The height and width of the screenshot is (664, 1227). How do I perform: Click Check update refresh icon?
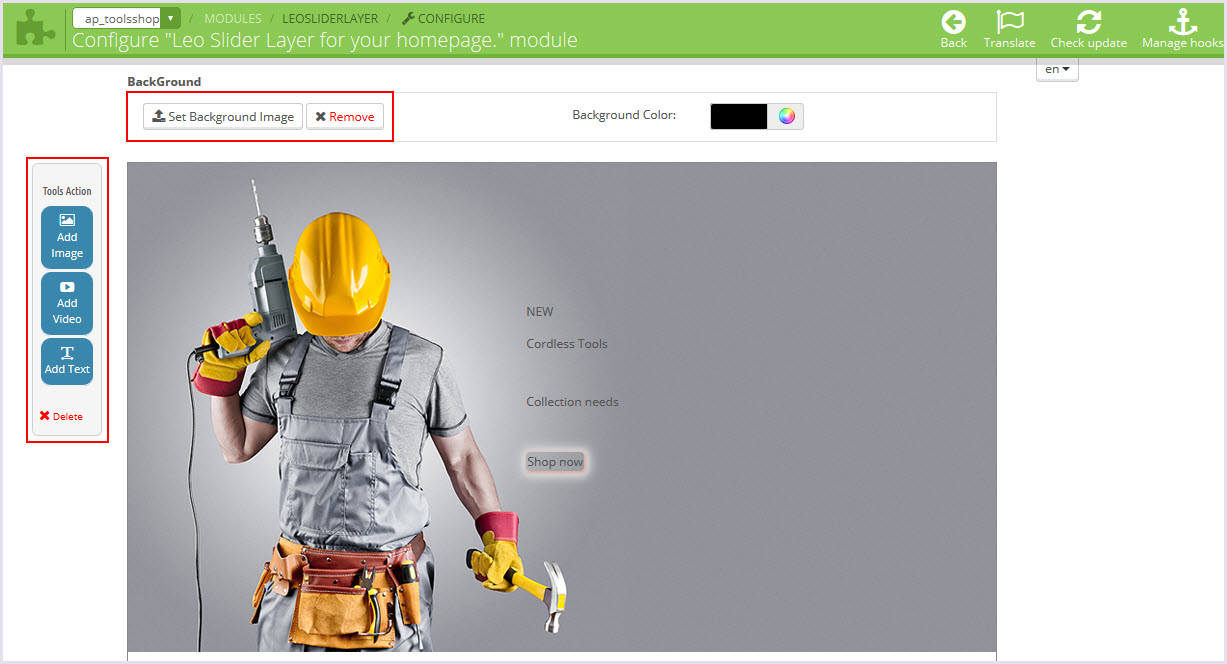coord(1088,22)
